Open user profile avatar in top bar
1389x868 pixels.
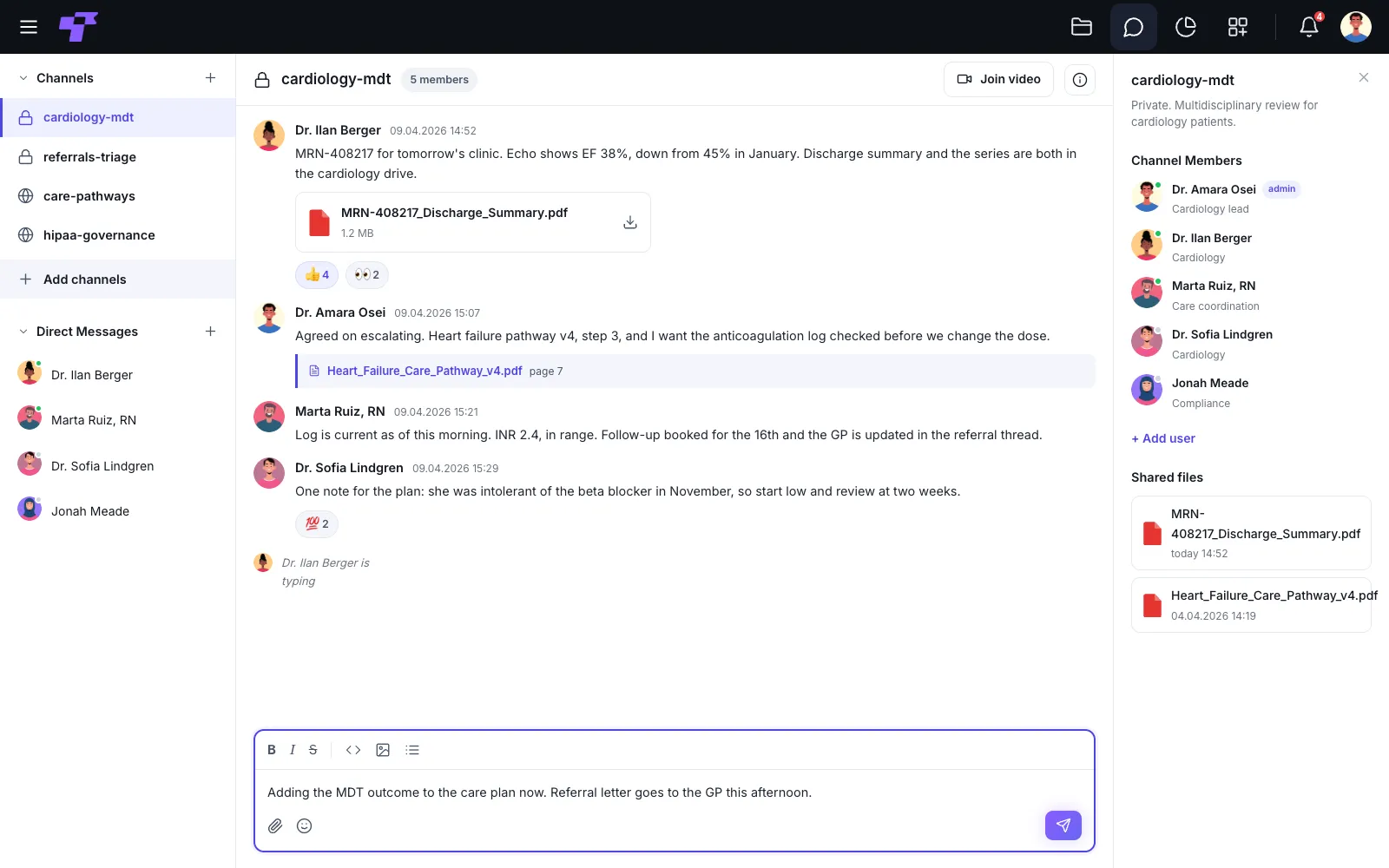point(1356,27)
